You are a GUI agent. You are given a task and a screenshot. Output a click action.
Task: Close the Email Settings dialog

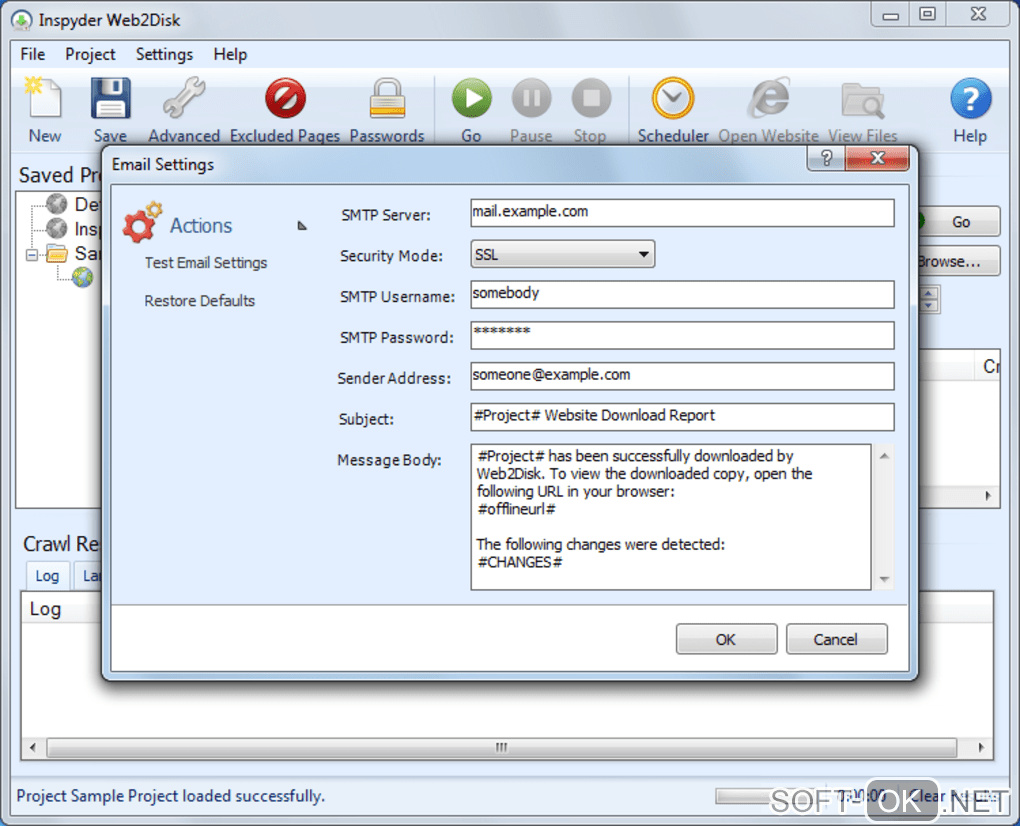tap(877, 158)
